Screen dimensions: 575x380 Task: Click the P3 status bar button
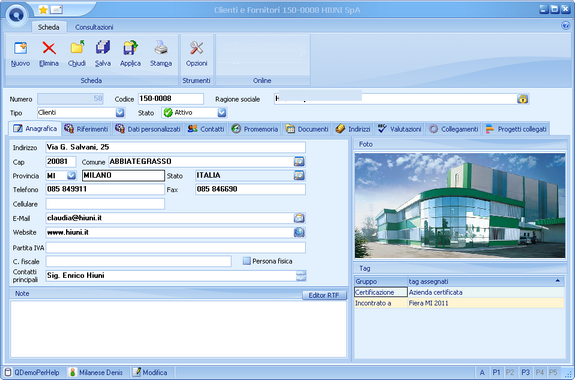[x=525, y=372]
